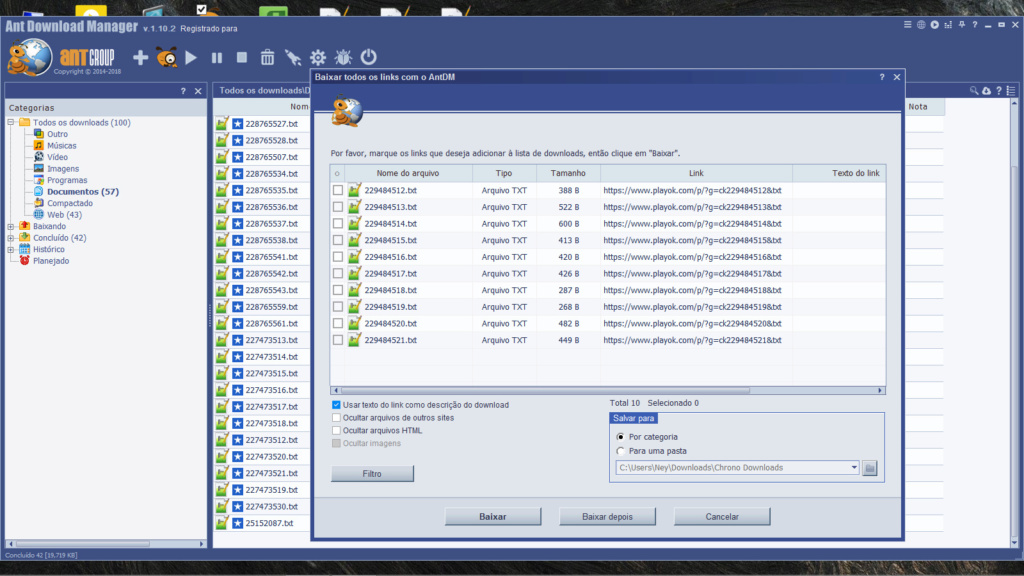The height and width of the screenshot is (576, 1024).
Task: Click the plus icon to add a download
Action: pos(140,57)
